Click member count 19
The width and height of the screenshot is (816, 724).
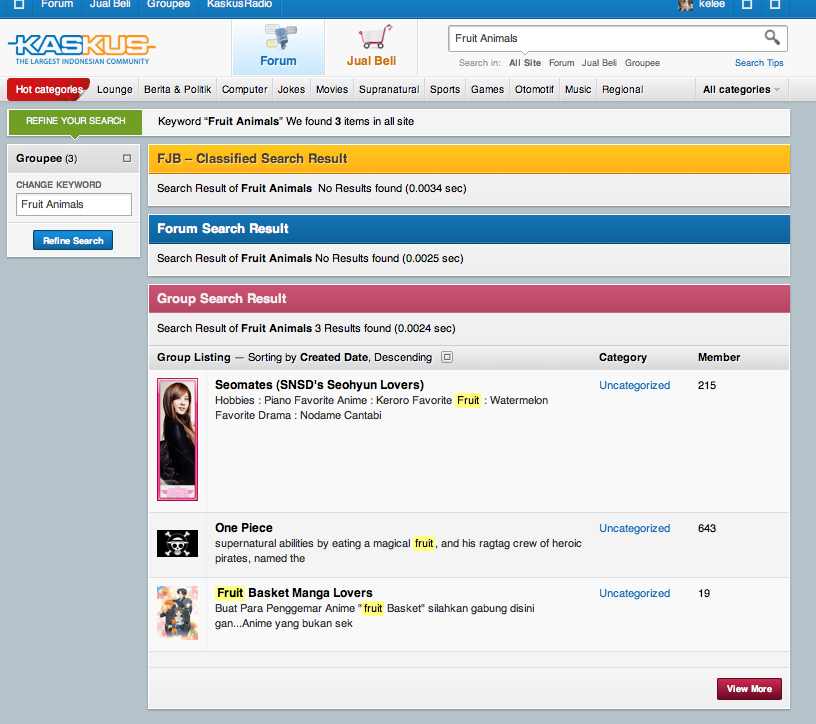(704, 593)
